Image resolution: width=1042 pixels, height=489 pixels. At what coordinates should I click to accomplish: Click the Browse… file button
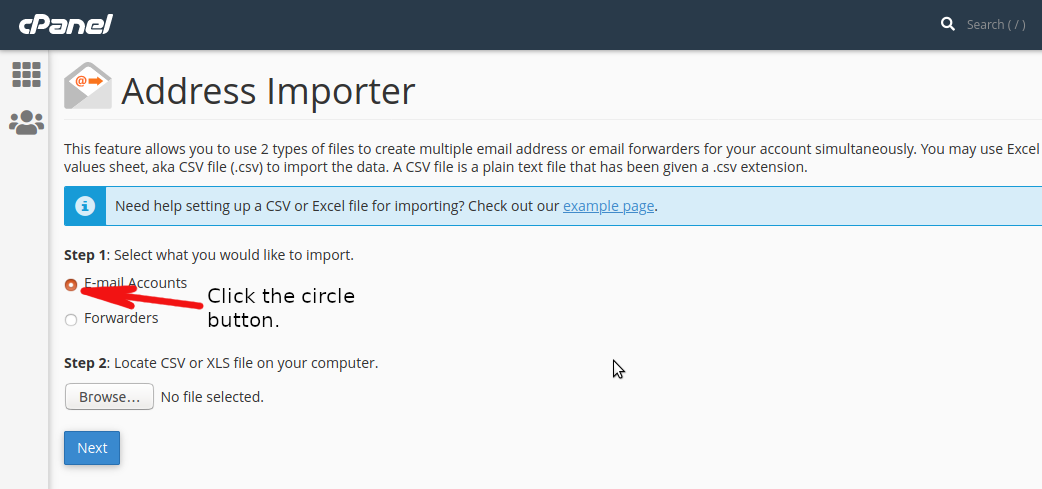(x=110, y=397)
